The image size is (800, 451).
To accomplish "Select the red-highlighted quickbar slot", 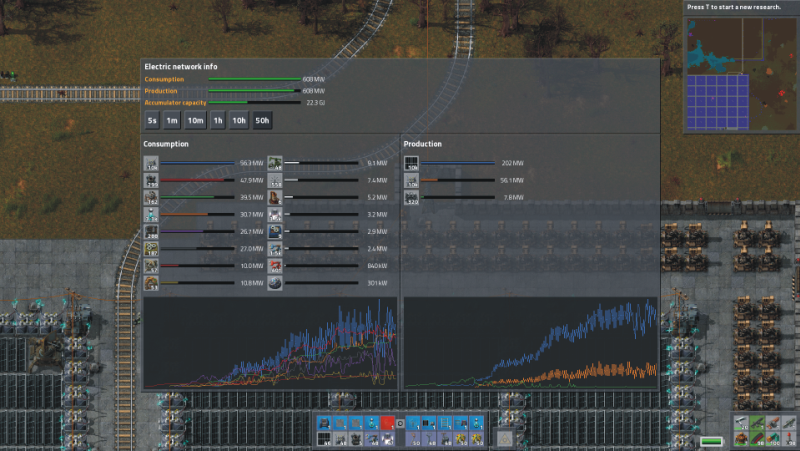I will (387, 423).
